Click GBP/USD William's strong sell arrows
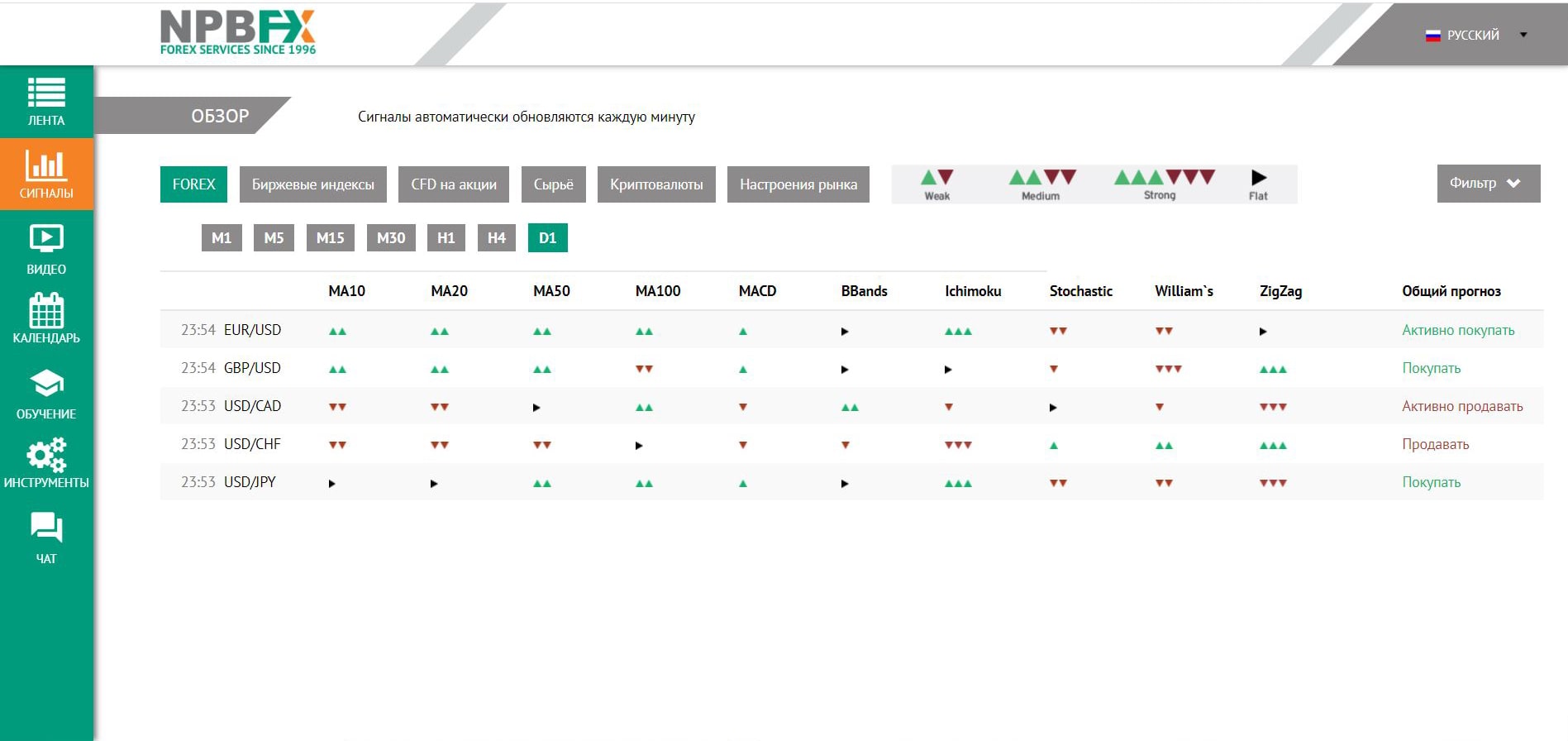Image resolution: width=1568 pixels, height=741 pixels. pos(1168,369)
